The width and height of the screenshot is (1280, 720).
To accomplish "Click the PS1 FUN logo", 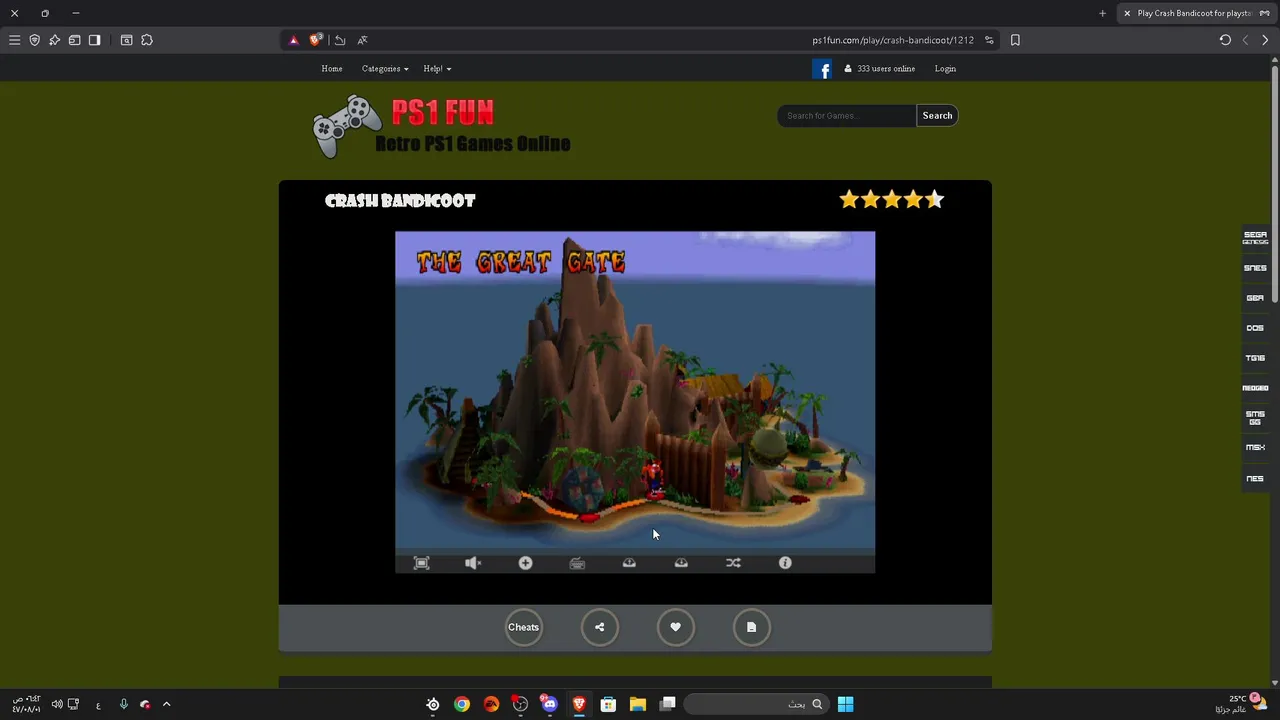I will click(x=441, y=126).
